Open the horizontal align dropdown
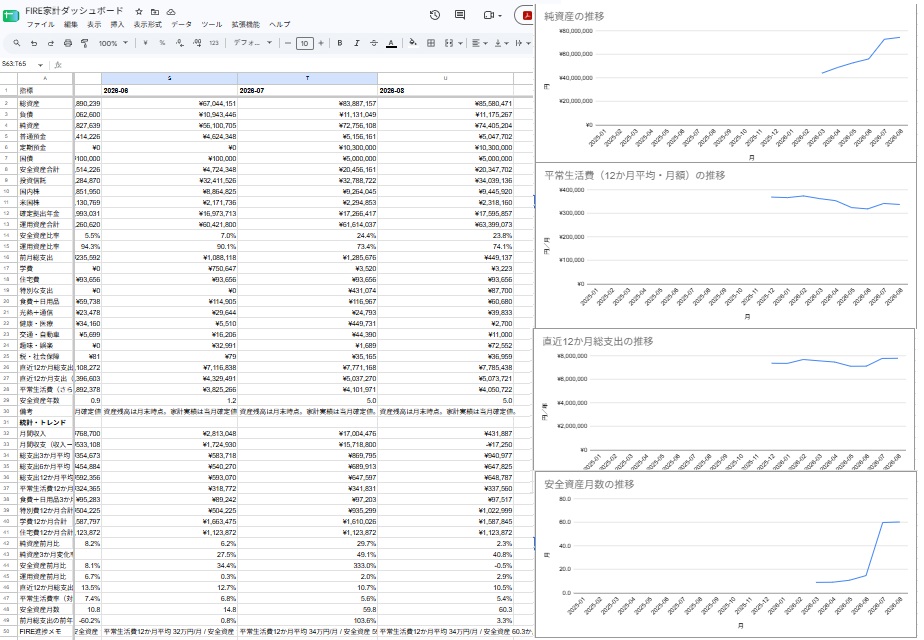Viewport: 924px width, 640px height. (x=480, y=43)
